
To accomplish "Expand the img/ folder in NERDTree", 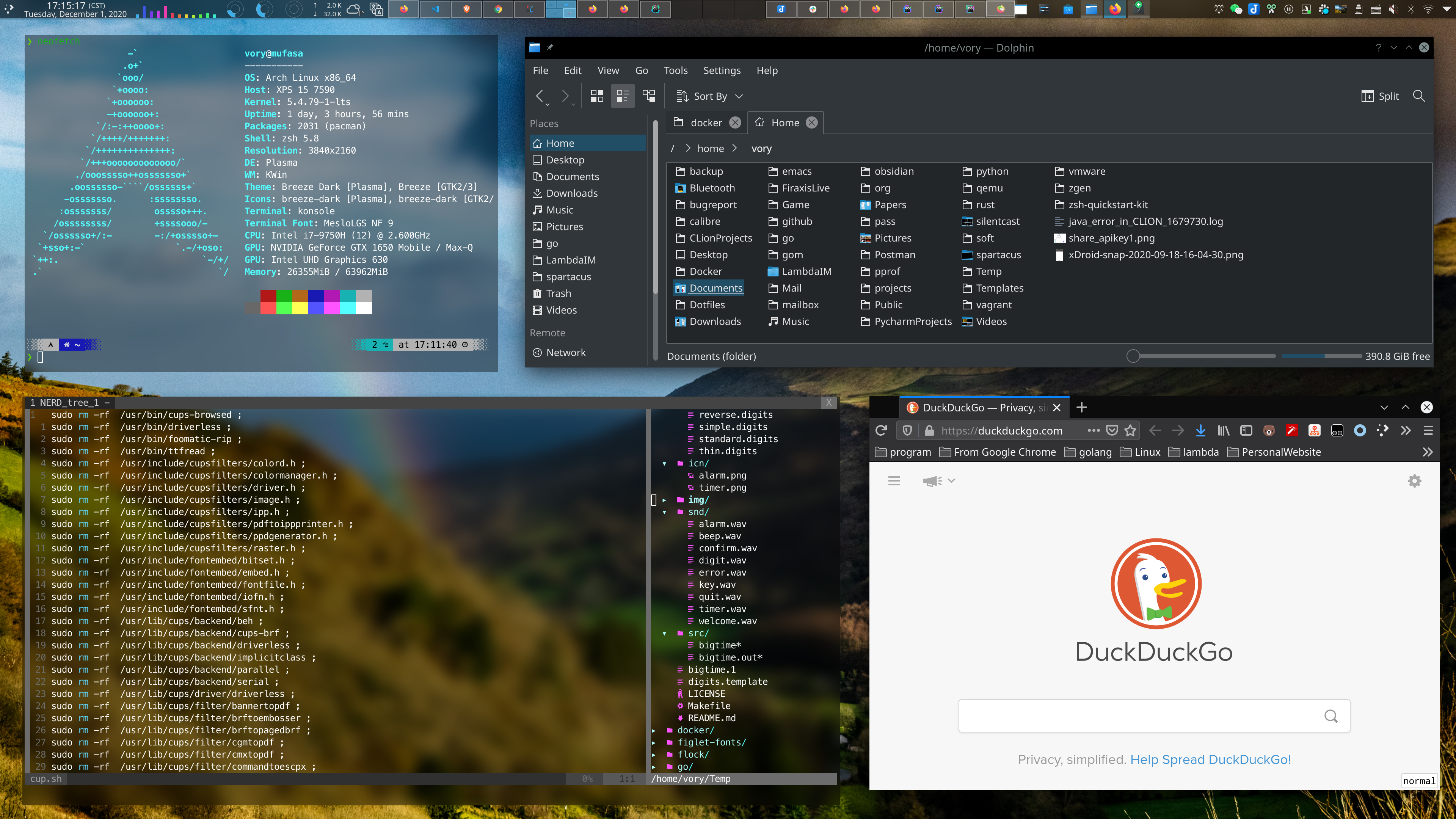I will [x=698, y=500].
